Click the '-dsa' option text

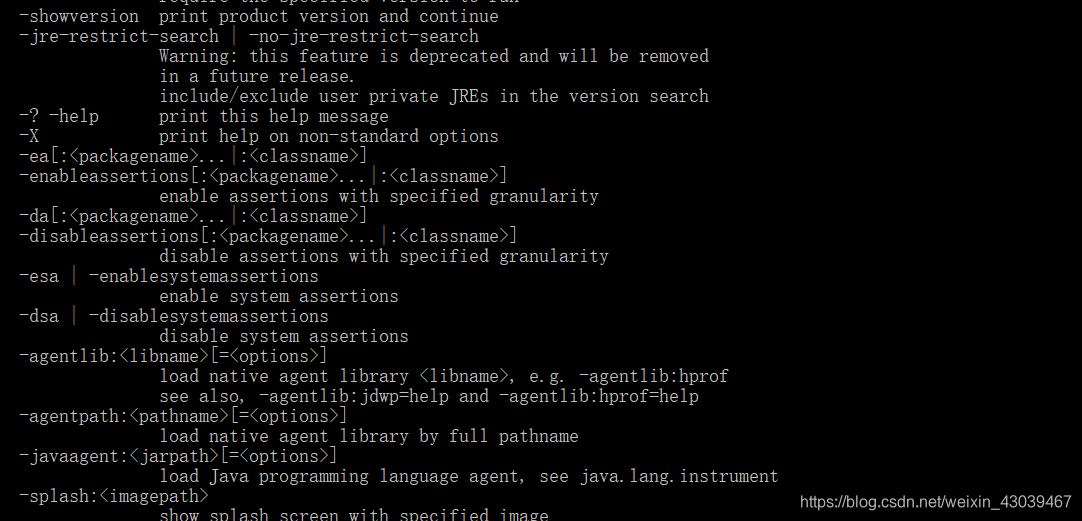pos(39,316)
